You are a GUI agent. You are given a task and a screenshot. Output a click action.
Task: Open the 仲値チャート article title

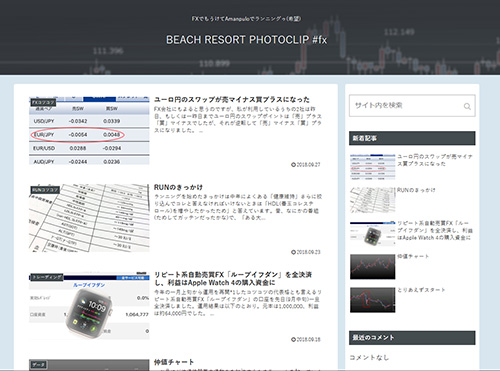[174, 362]
